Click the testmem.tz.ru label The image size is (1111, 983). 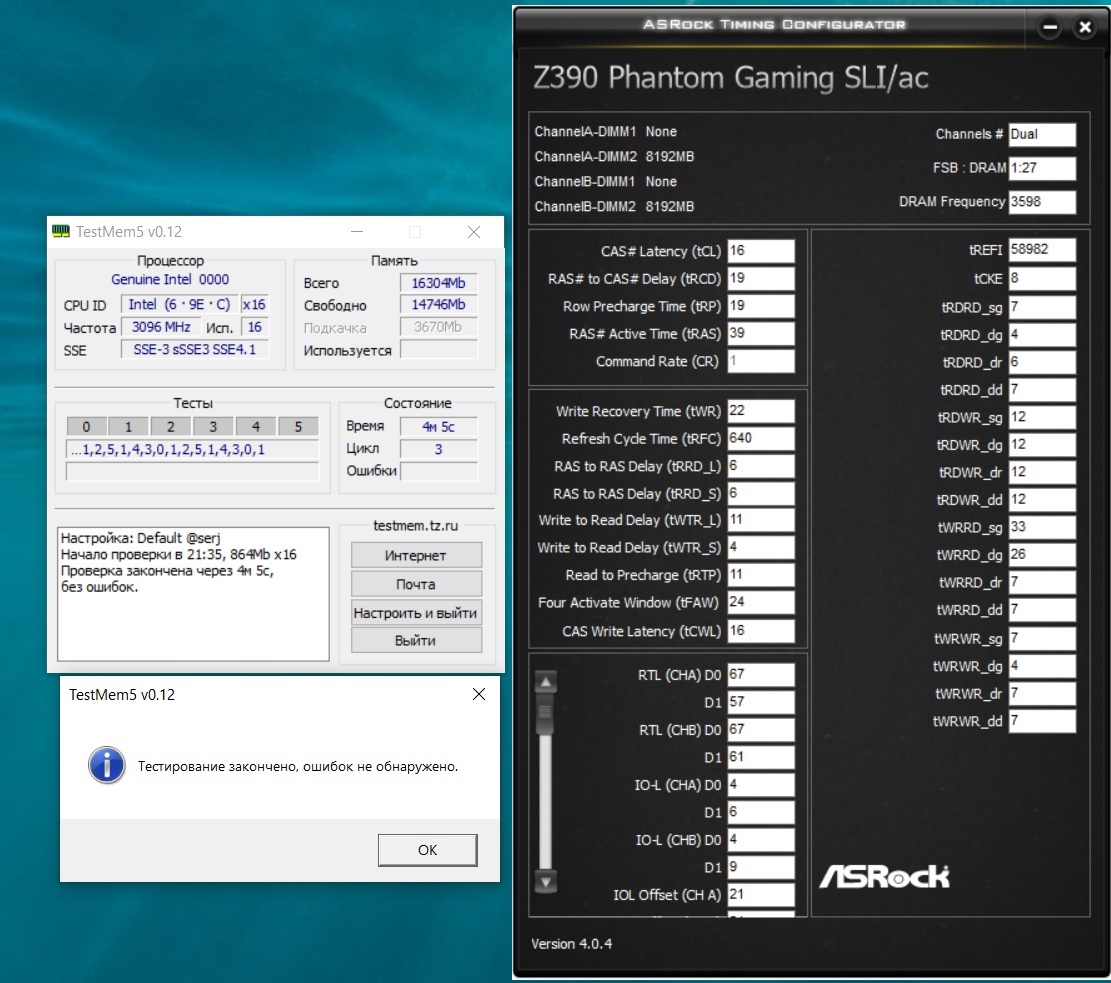tap(416, 526)
